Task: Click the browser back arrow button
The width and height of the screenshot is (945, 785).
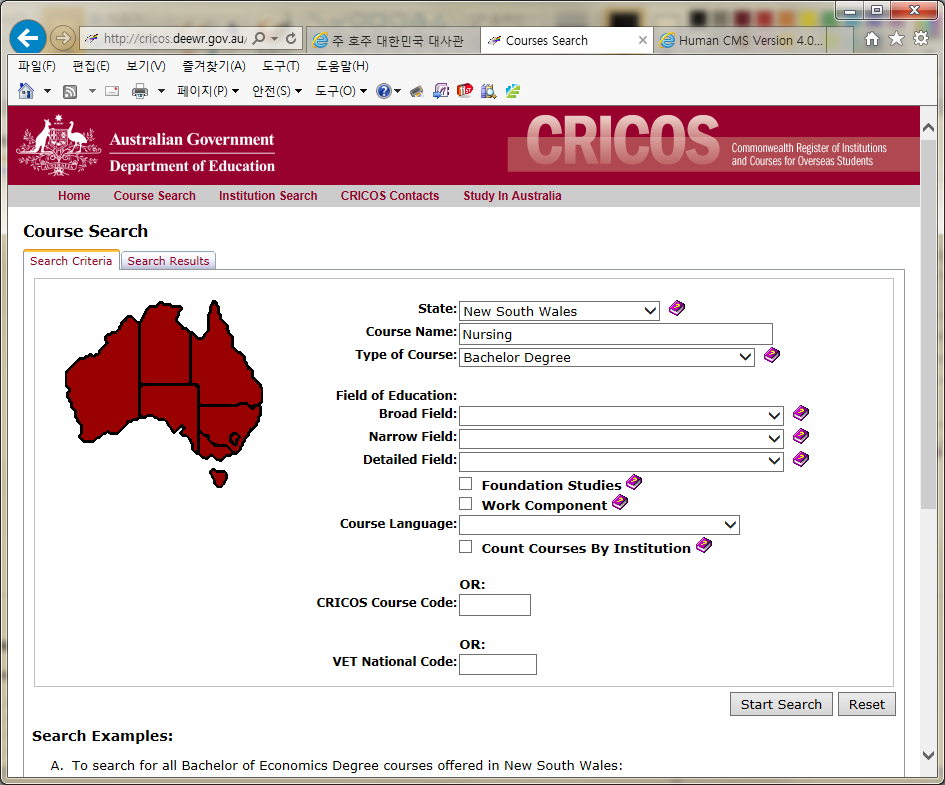Action: (x=27, y=38)
